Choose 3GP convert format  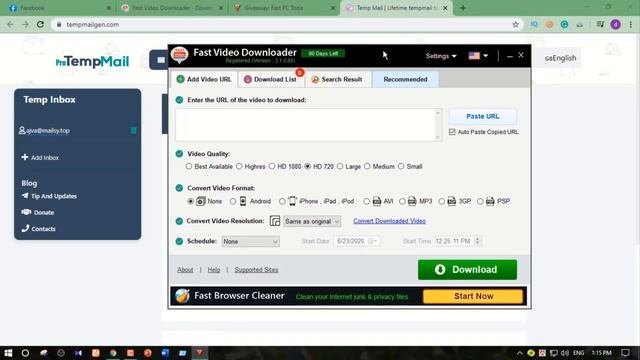[x=442, y=201]
